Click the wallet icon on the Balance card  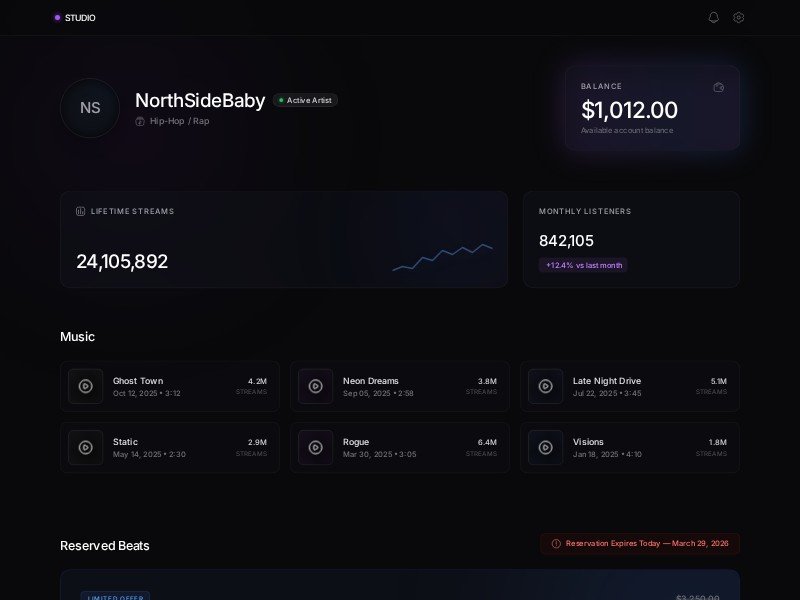click(719, 87)
